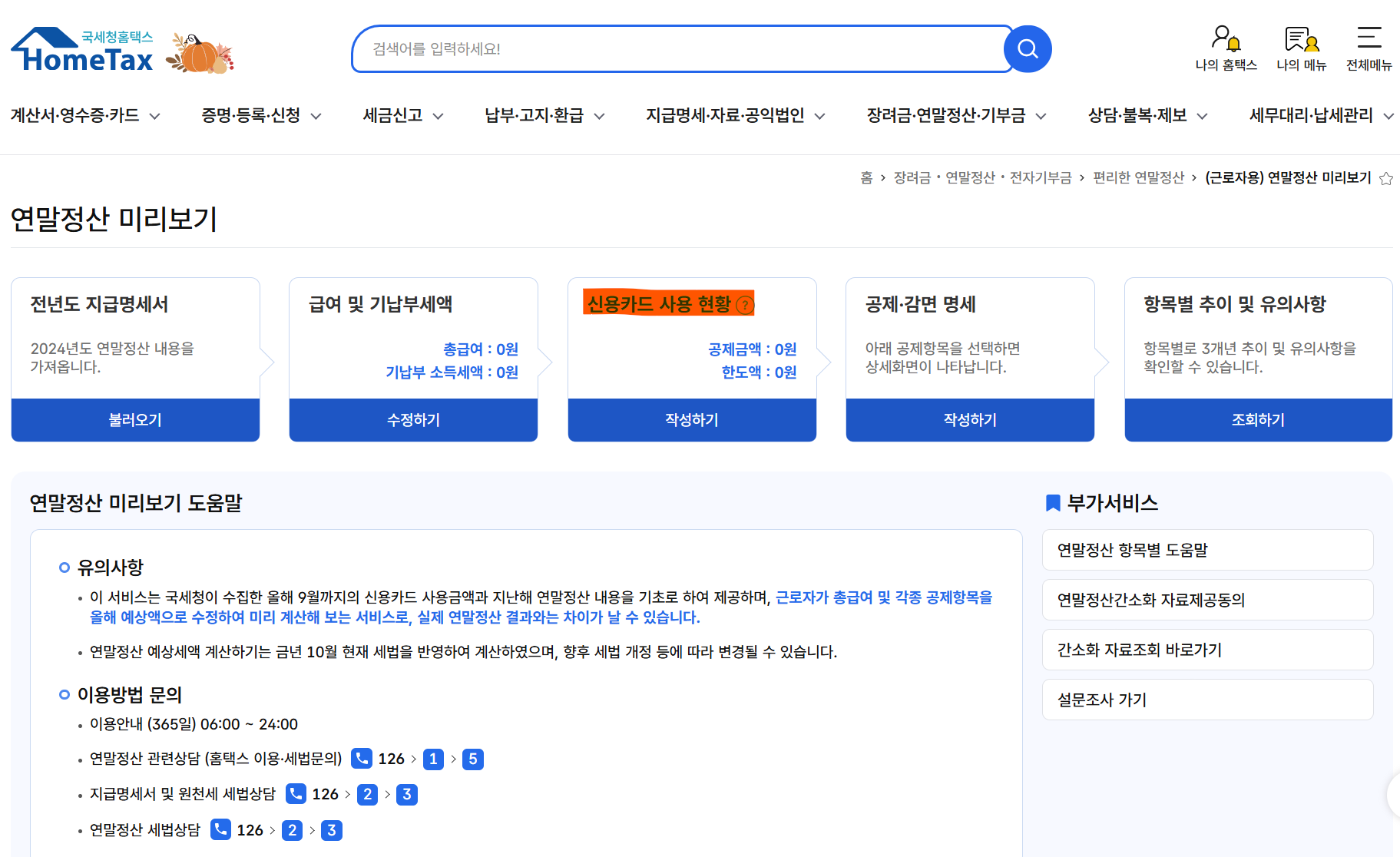Open the 전체메뉴 hamburger icon
This screenshot has height=857, width=1400.
[1369, 37]
